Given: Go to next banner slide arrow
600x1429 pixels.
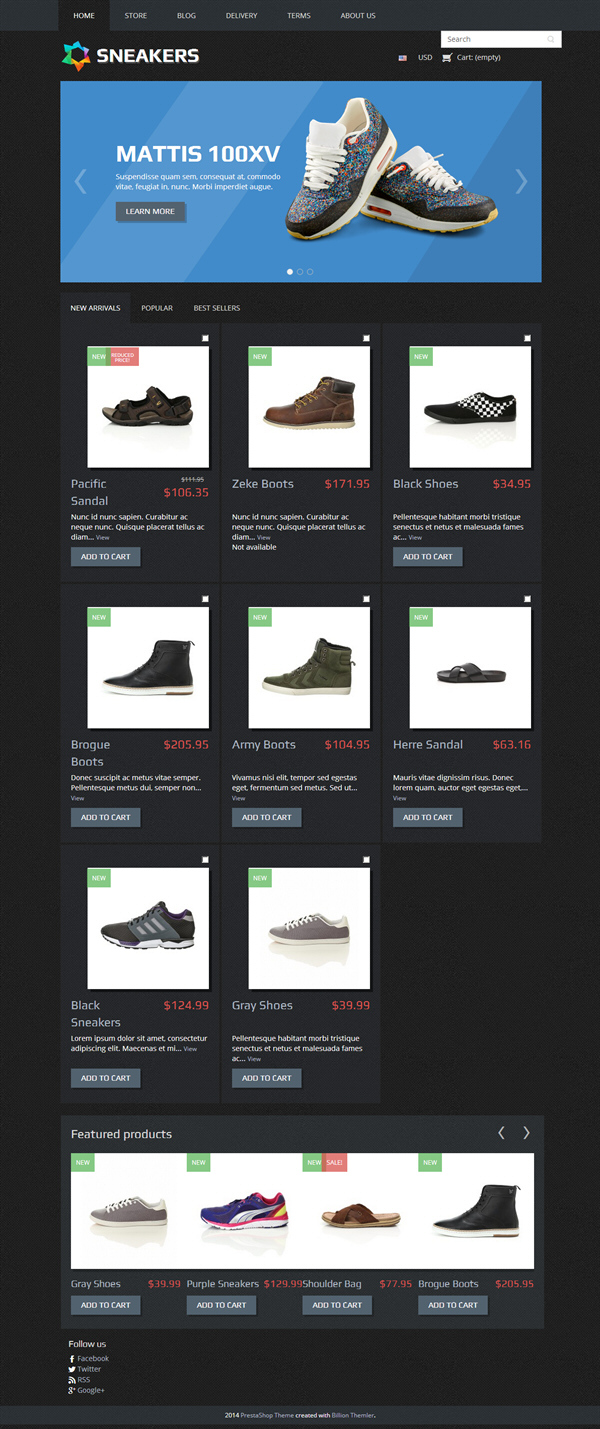Looking at the screenshot, I should pos(521,181).
